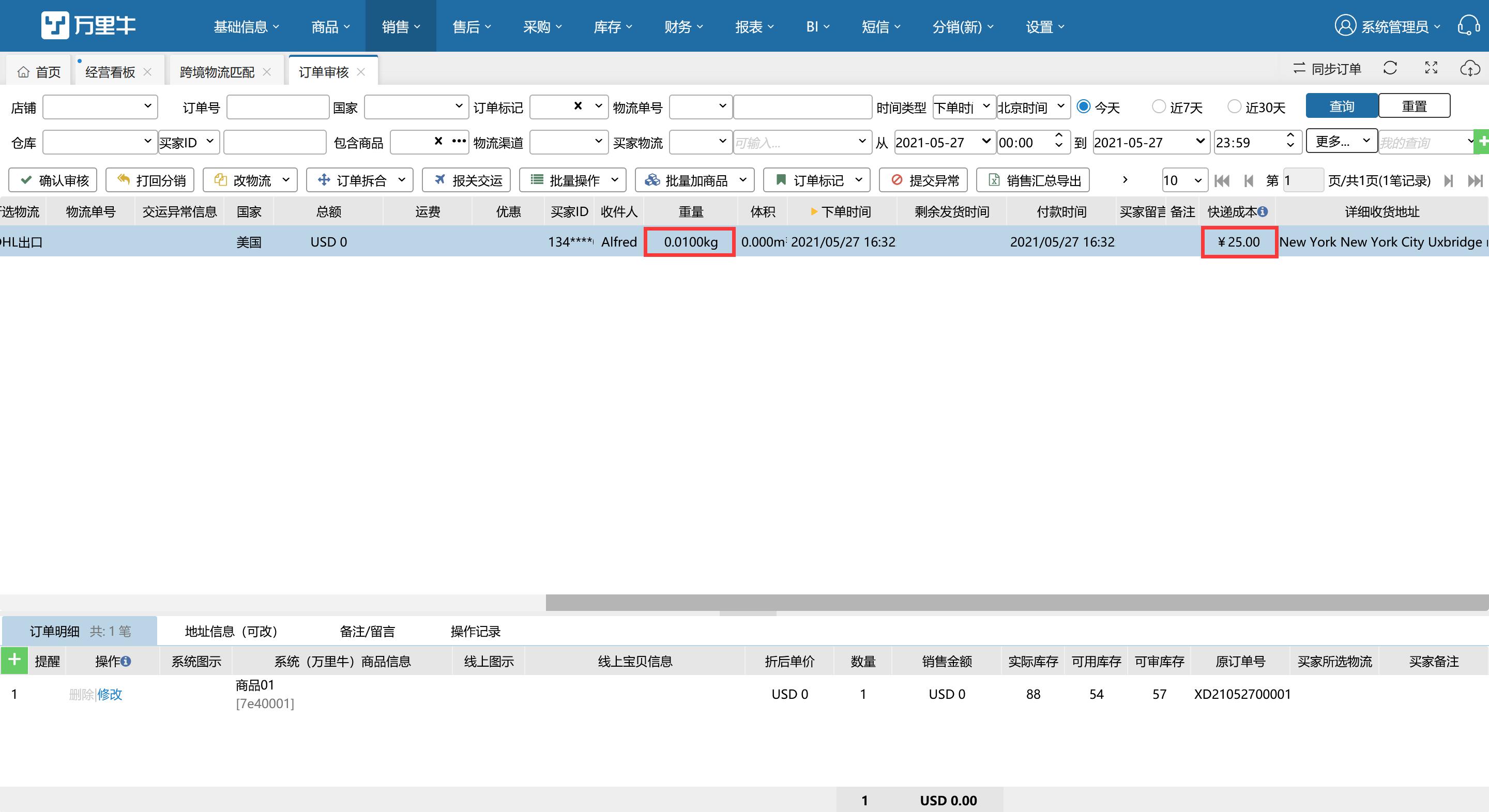Expand the 订单标记 toolbar dropdown
The image size is (1489, 812).
858,180
